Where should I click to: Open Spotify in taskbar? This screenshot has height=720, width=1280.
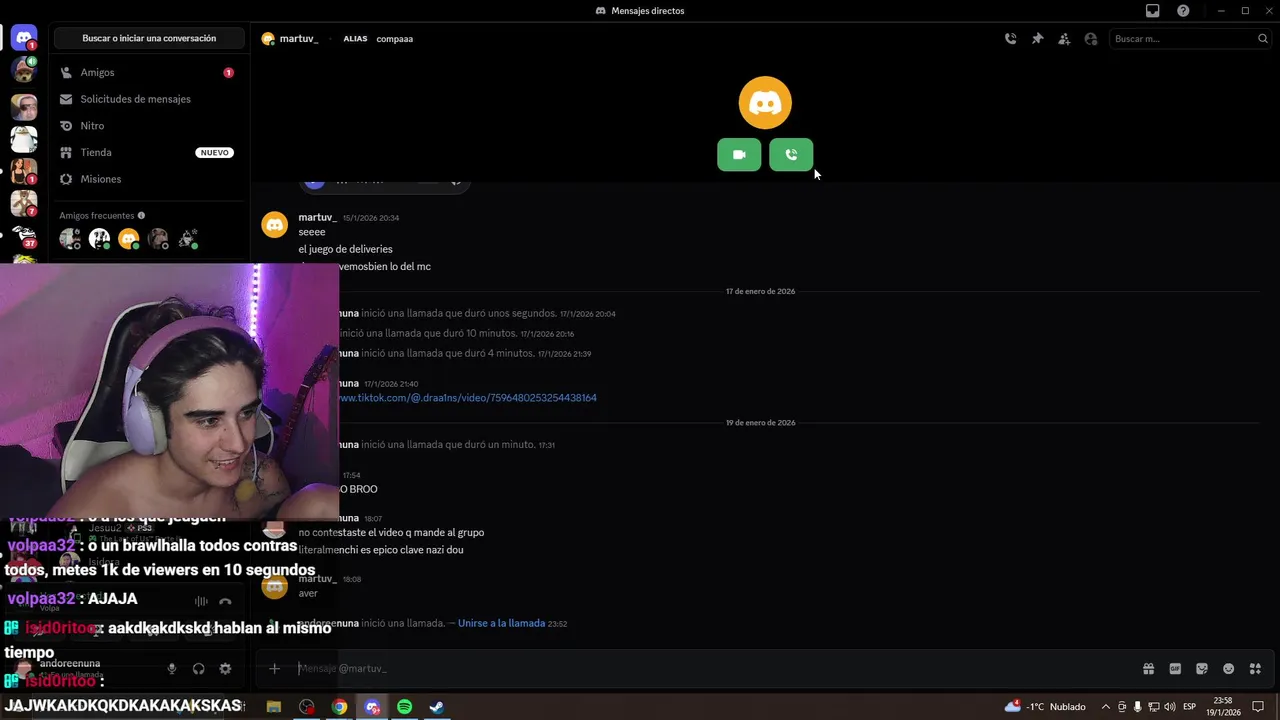405,707
